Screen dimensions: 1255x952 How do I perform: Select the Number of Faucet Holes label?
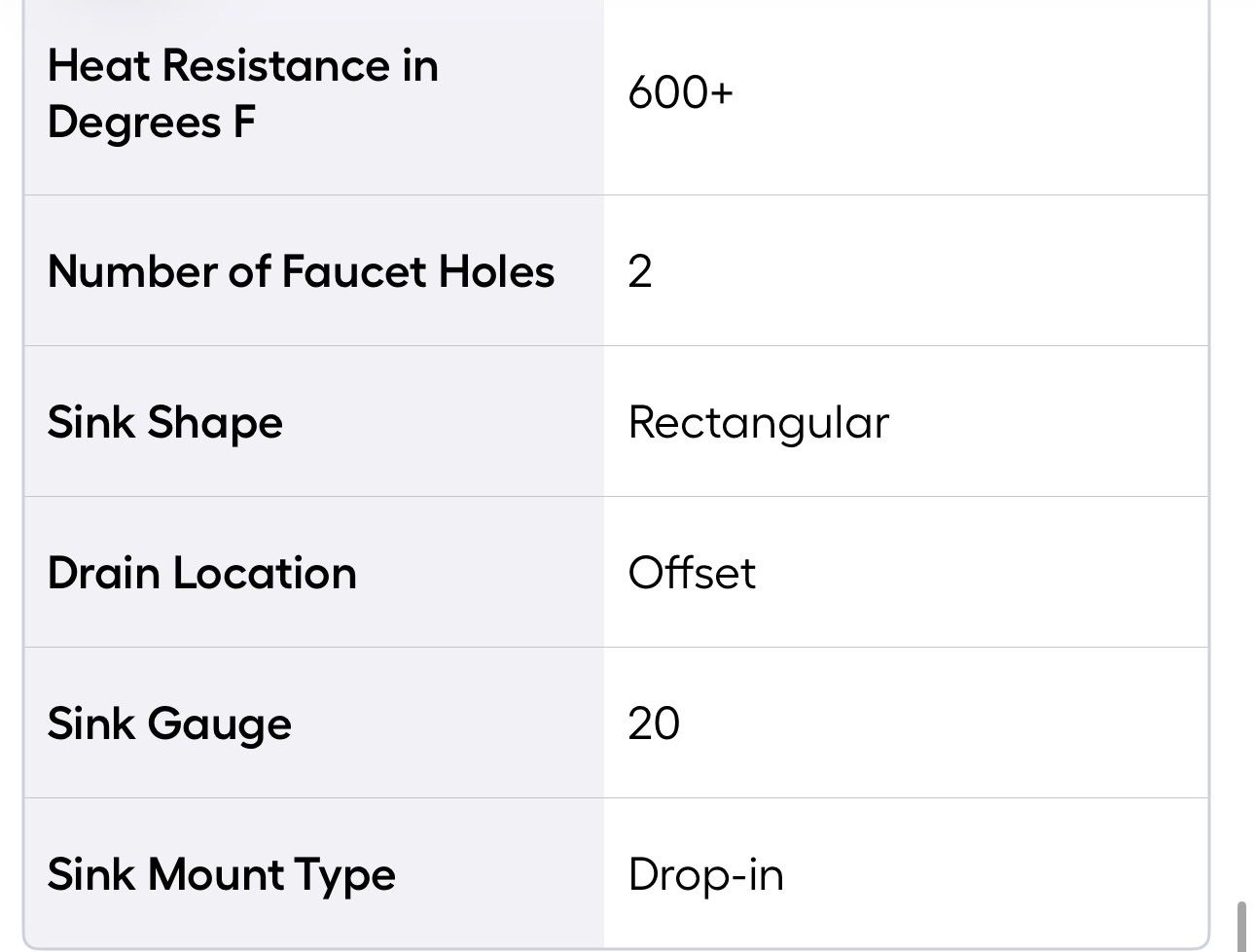(x=301, y=270)
